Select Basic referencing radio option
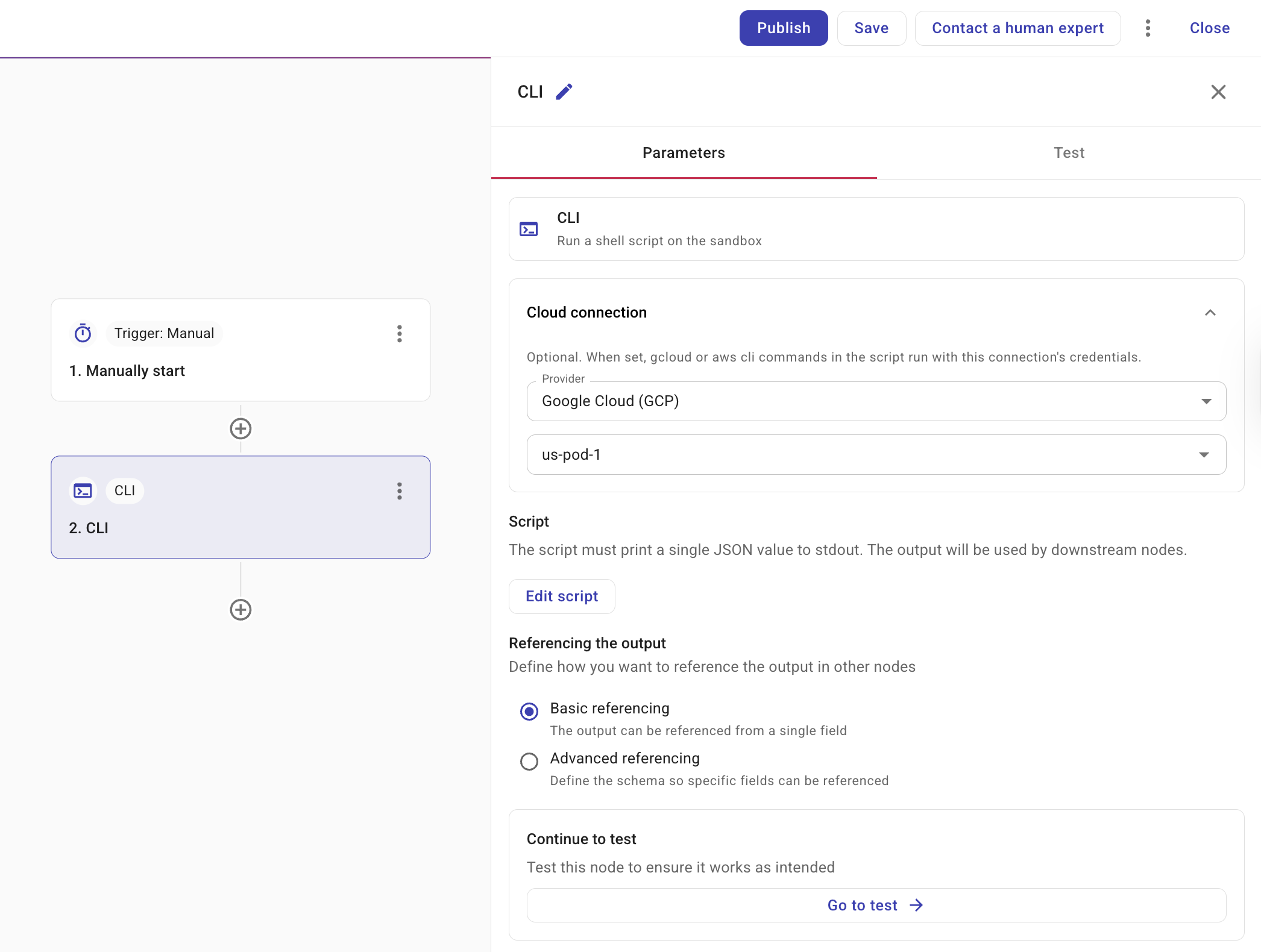This screenshot has width=1261, height=952. point(529,712)
